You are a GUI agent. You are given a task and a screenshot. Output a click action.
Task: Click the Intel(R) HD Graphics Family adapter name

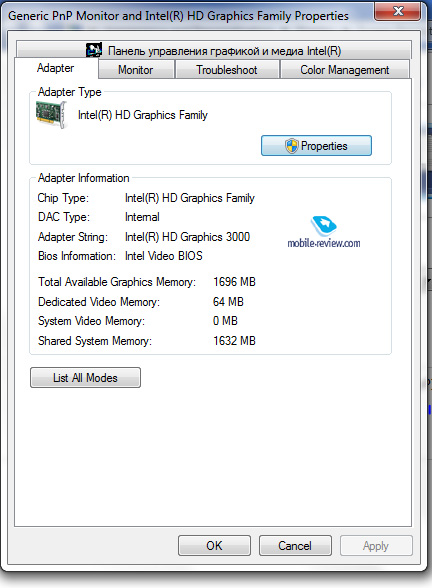coord(143,115)
